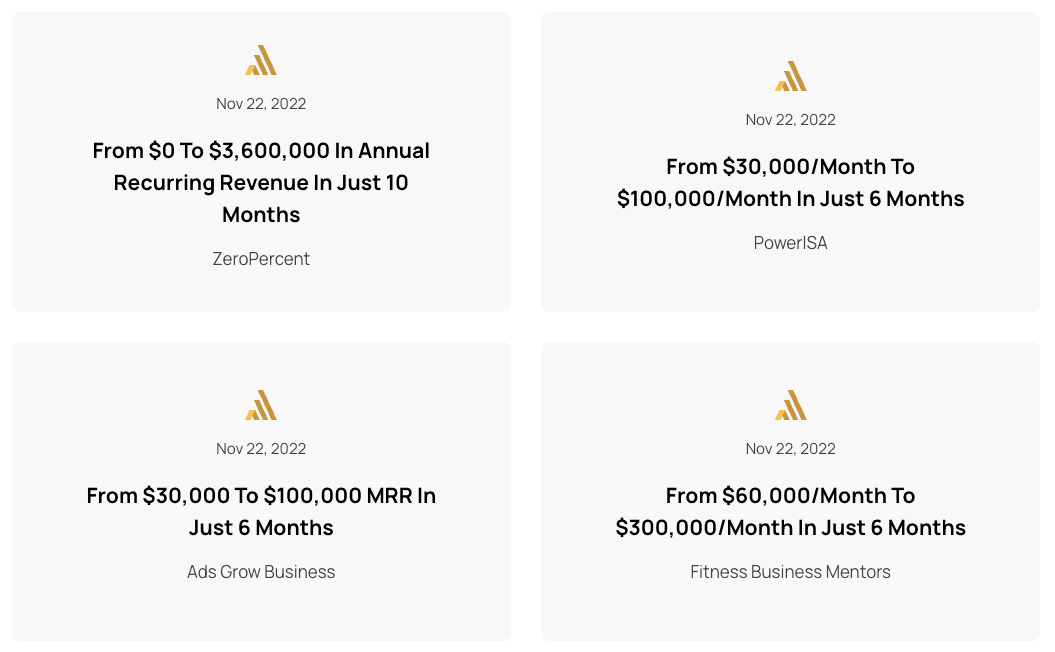Click the gold logo icon on PowerISA card
Image resolution: width=1055 pixels, height=652 pixels.
click(791, 76)
